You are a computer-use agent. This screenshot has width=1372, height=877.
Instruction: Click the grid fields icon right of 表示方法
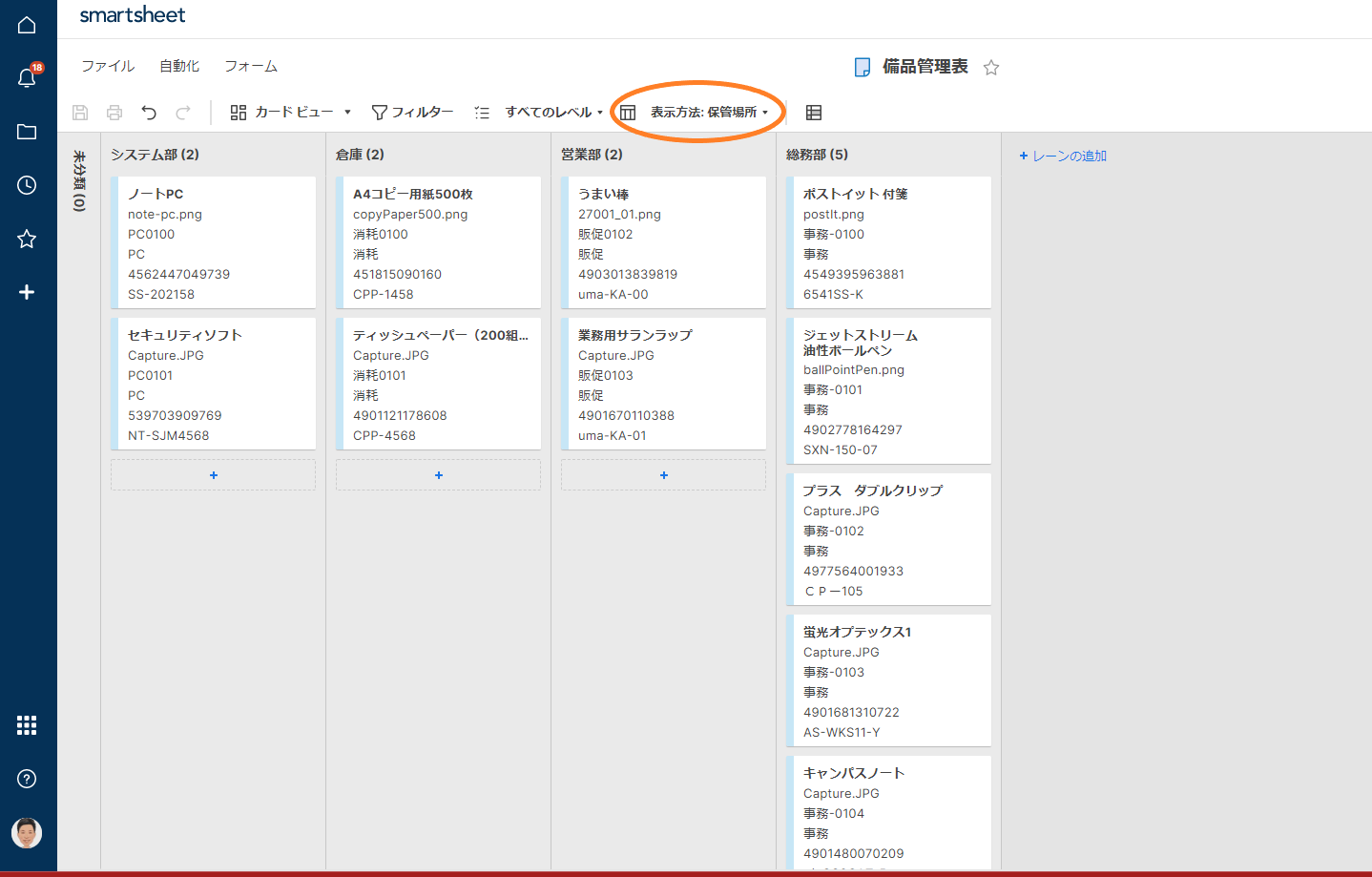pos(814,113)
